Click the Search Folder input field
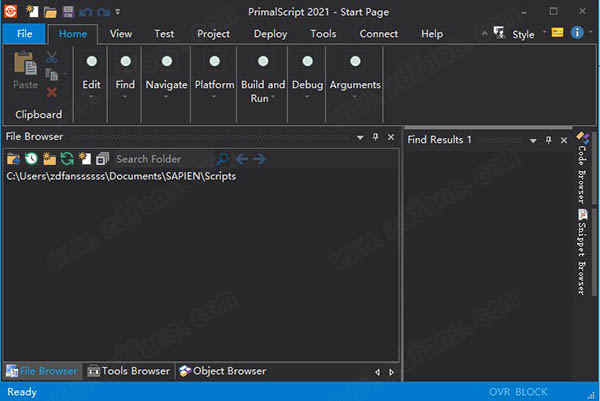 [x=163, y=159]
